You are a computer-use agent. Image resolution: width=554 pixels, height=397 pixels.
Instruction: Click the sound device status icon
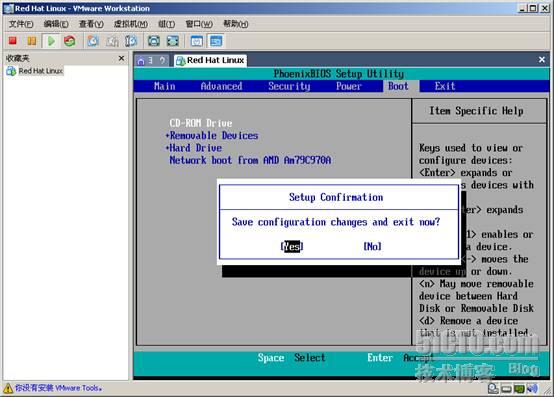point(532,389)
